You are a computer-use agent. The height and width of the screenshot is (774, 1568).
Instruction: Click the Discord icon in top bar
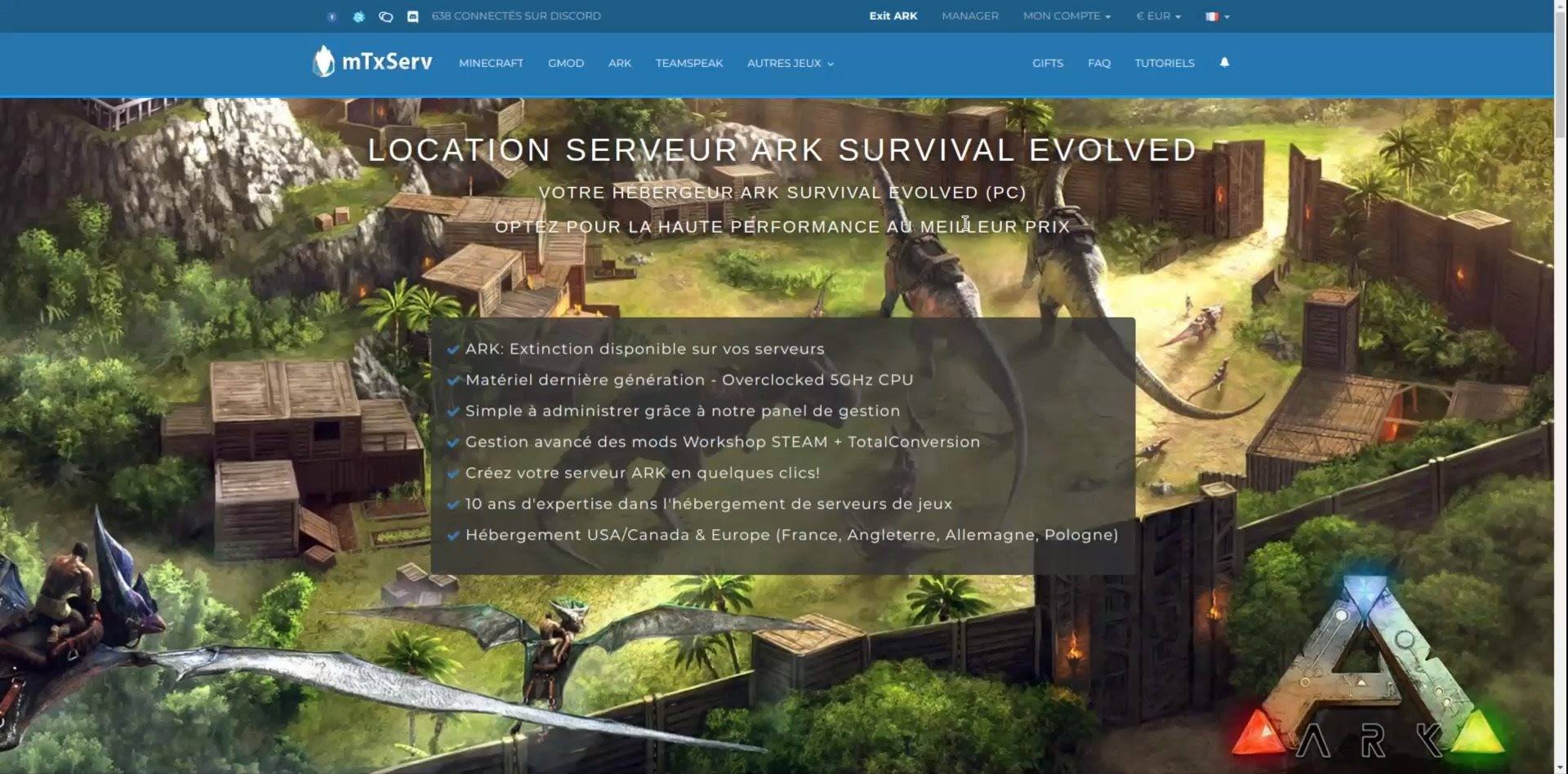click(x=412, y=16)
